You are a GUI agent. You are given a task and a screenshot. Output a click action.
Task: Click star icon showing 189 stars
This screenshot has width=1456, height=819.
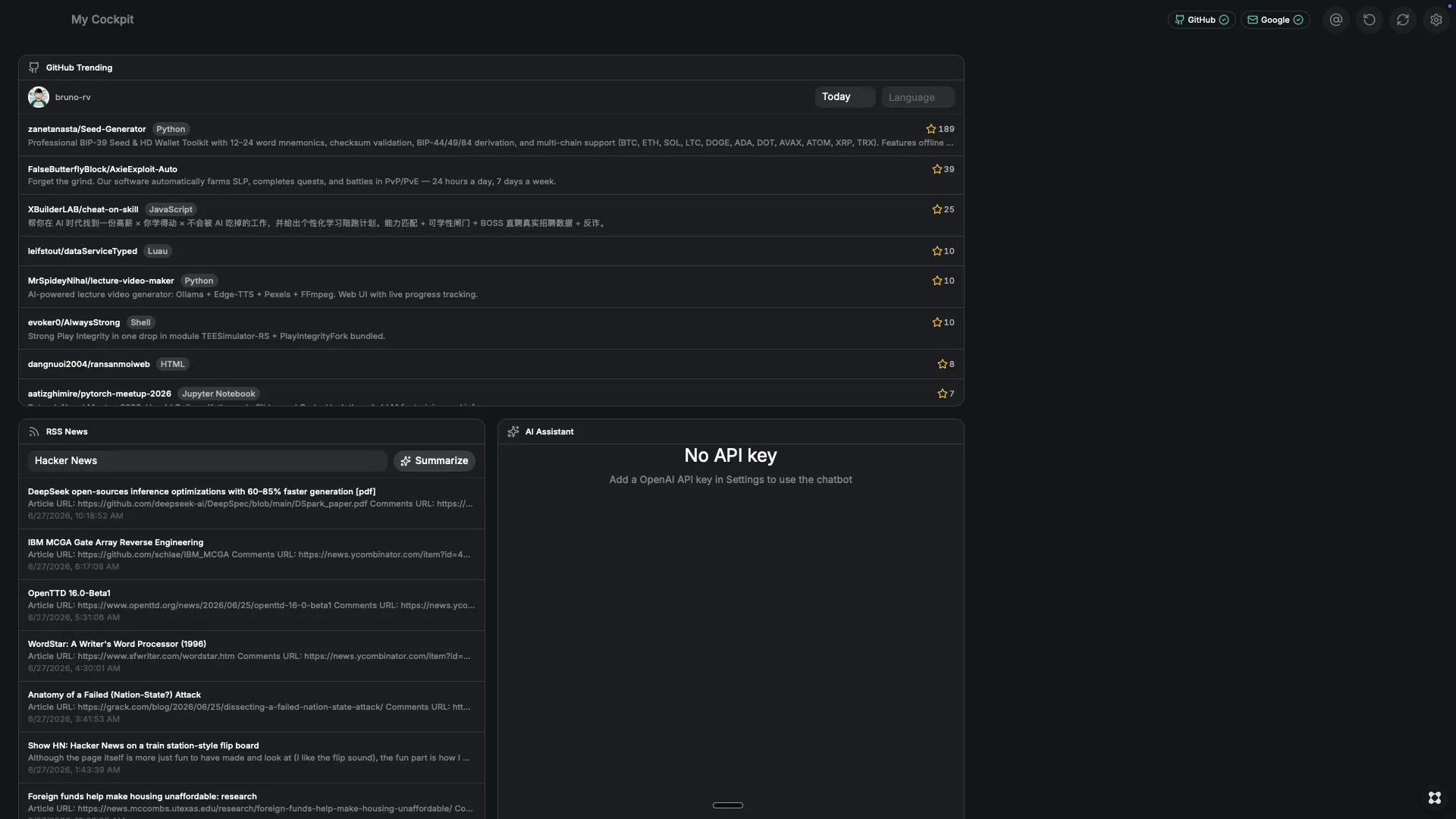[930, 129]
